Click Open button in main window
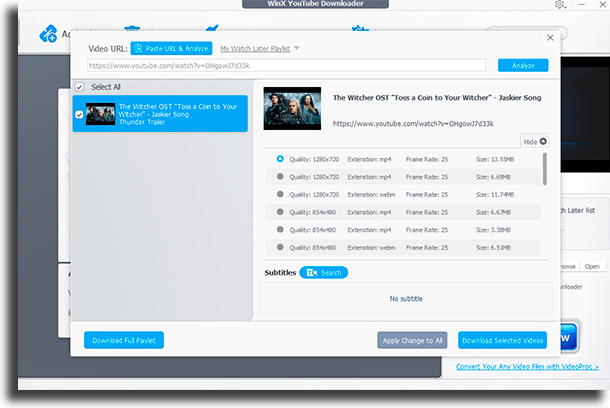This screenshot has height=408, width=610. [x=592, y=266]
